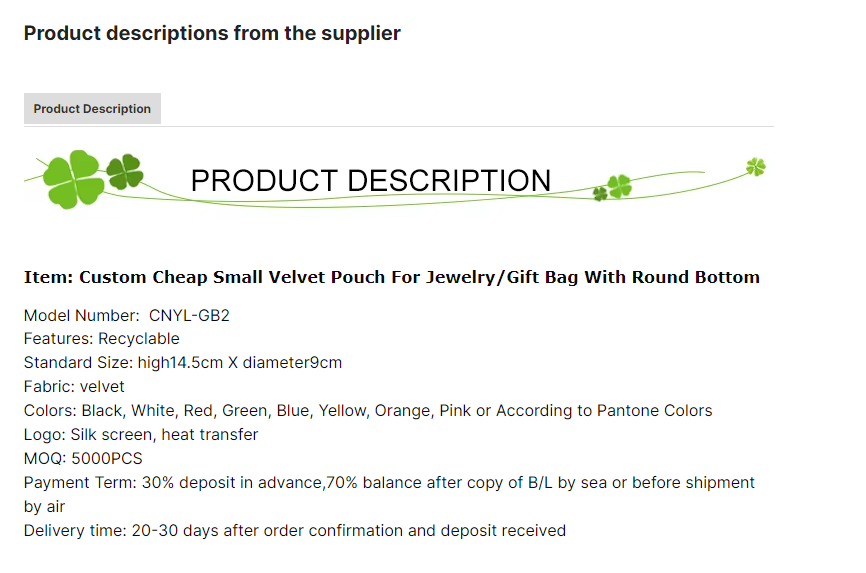Click the Logo: Silk screen line
The height and width of the screenshot is (573, 866).
tap(141, 435)
